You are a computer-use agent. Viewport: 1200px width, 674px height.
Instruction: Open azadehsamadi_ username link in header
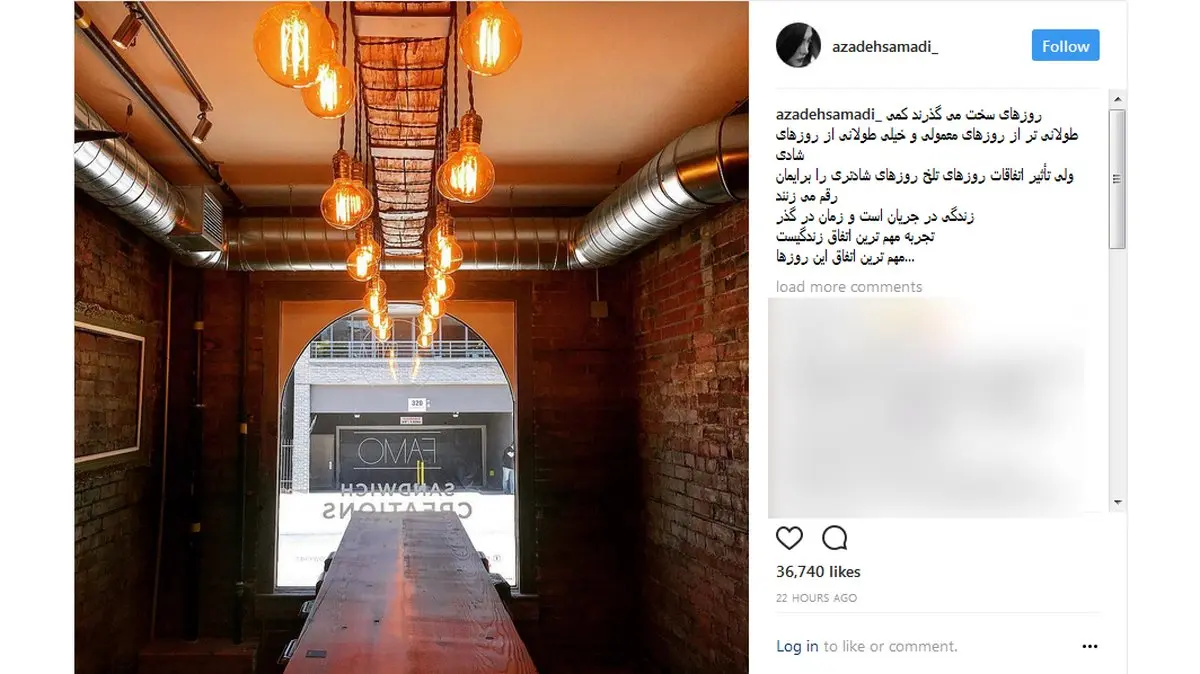884,46
